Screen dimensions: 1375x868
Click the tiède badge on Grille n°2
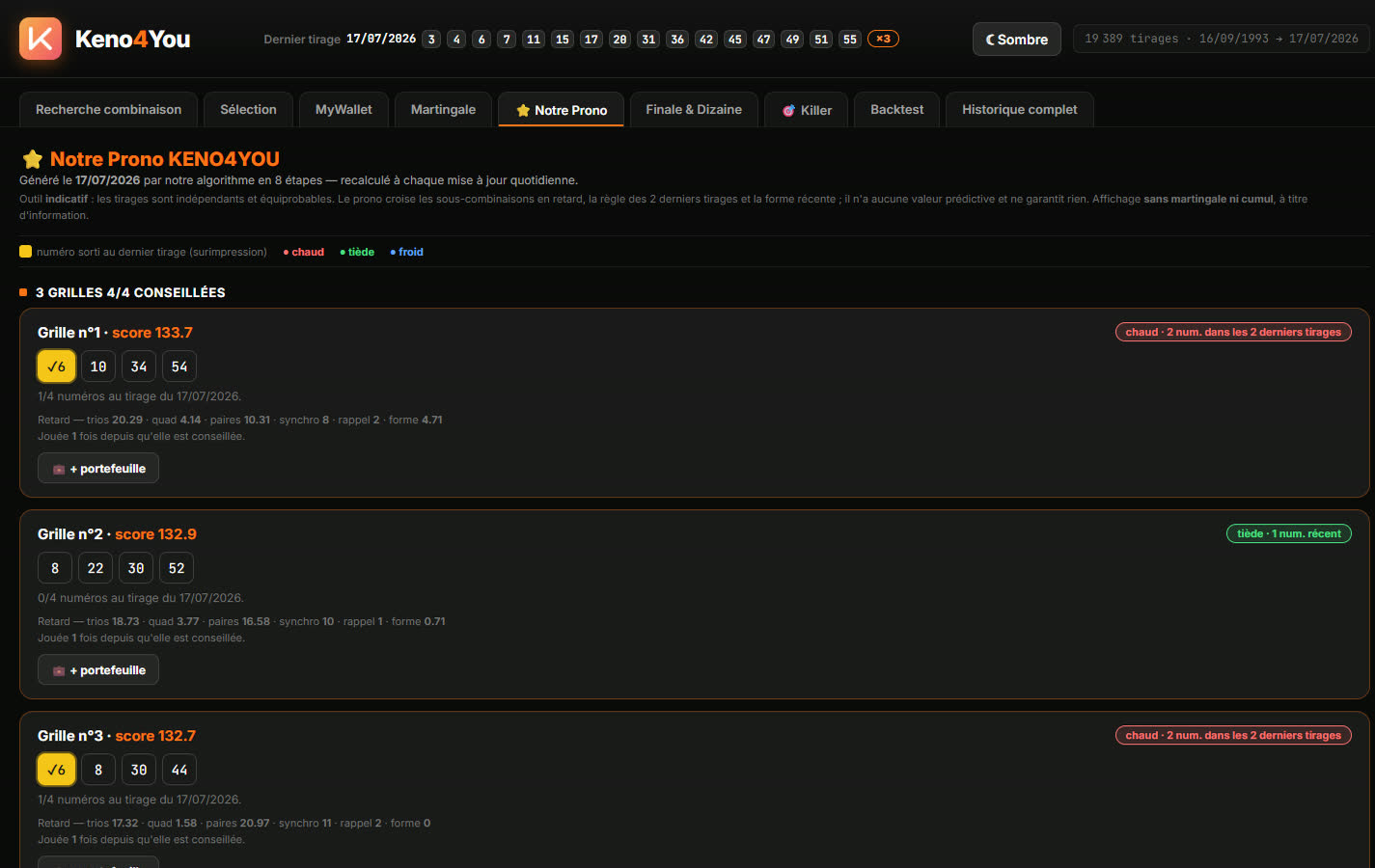click(1288, 533)
